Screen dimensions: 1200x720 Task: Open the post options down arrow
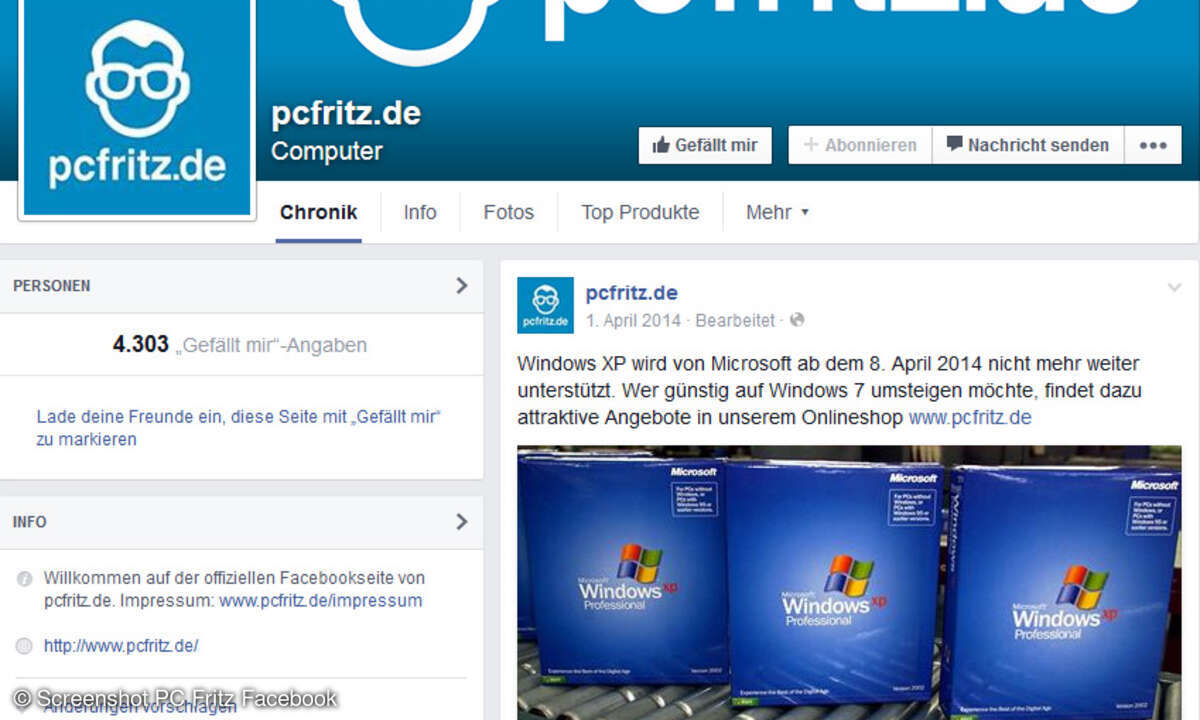(1174, 288)
